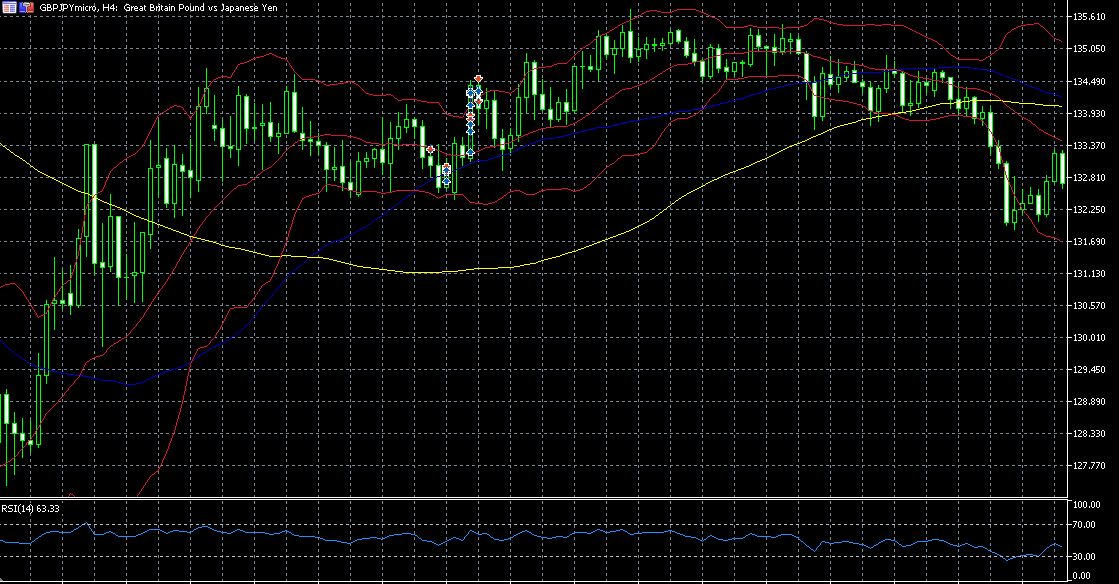This screenshot has height=584, width=1119.
Task: Click the blue-red icon left of GBPJPYmicro
Action: (x=25, y=7)
